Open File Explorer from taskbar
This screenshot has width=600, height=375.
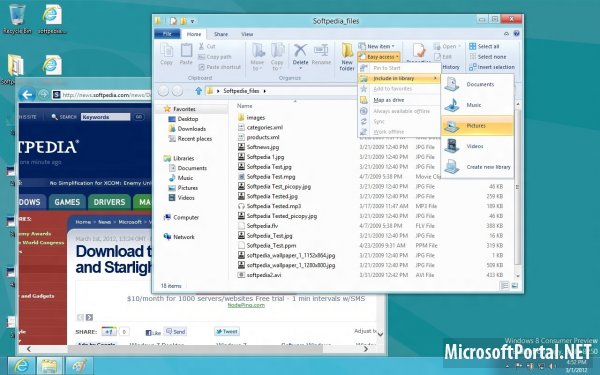49,366
